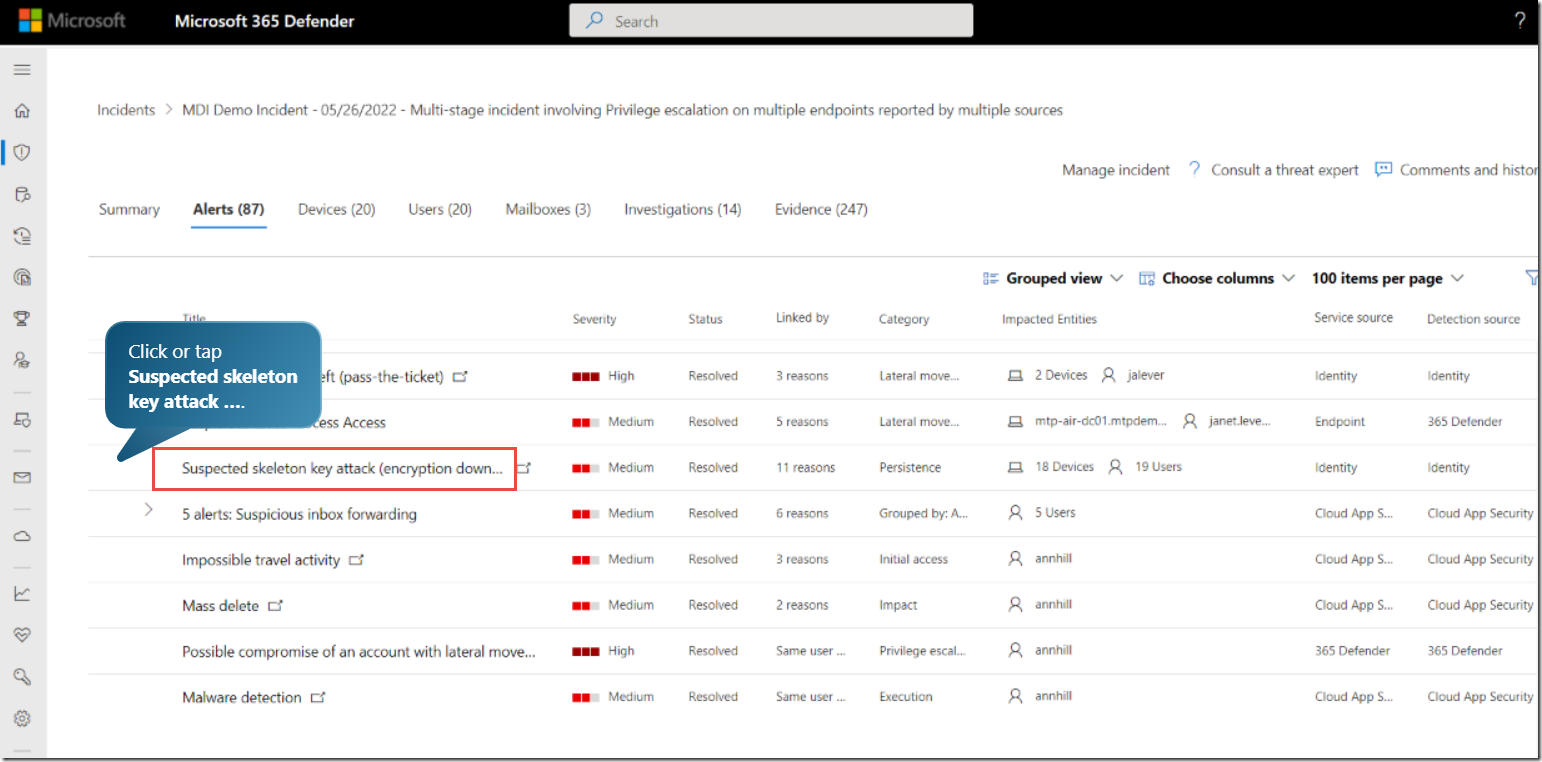1542x762 pixels.
Task: Open Health heart icon in sidebar
Action: 22,635
